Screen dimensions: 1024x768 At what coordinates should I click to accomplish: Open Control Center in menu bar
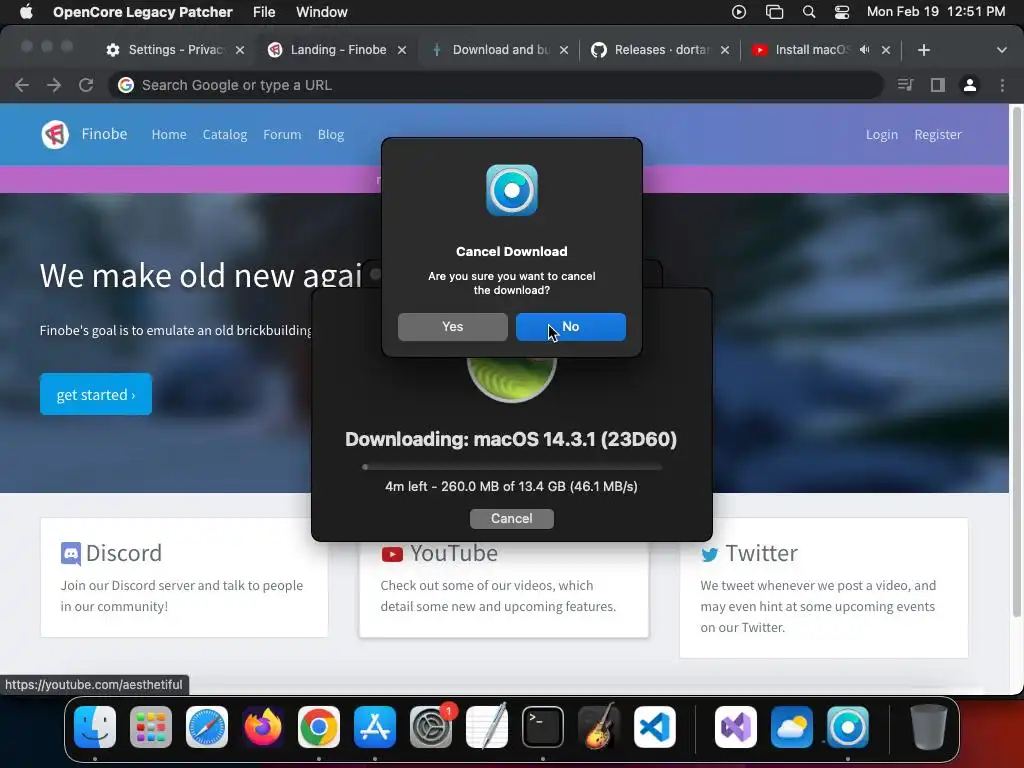[x=842, y=12]
